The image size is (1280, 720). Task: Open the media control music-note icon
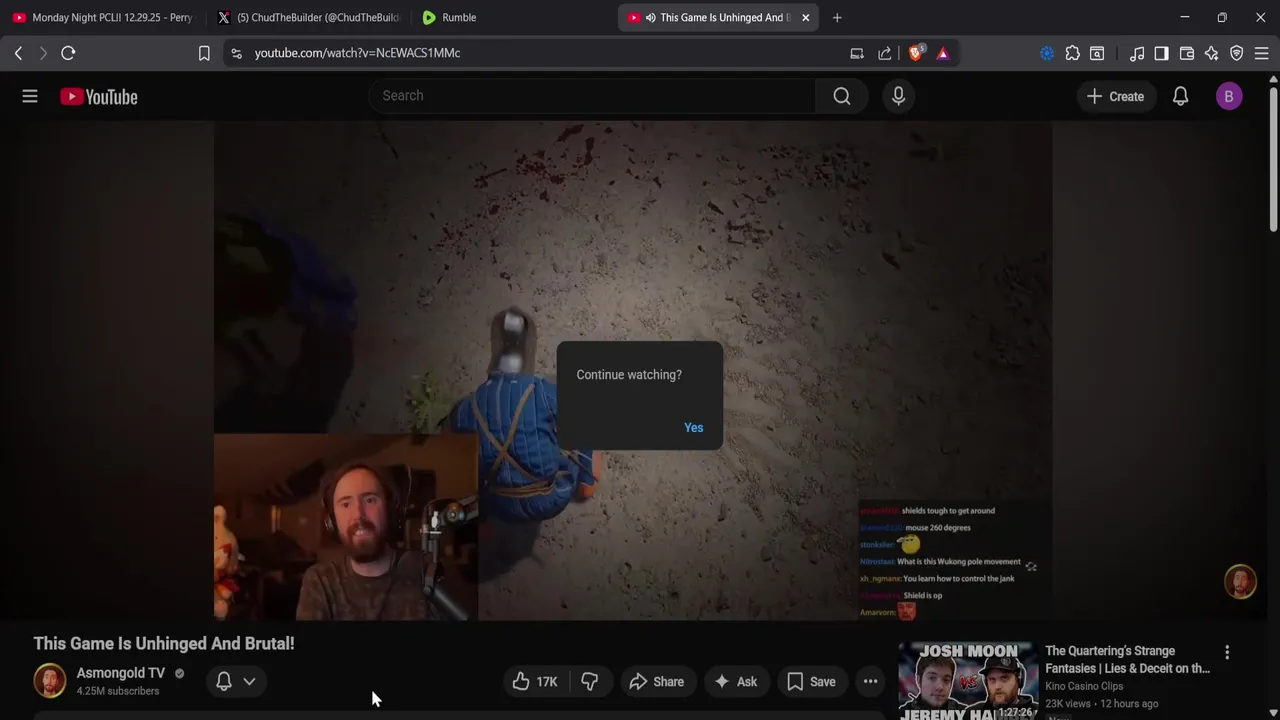tap(1137, 53)
